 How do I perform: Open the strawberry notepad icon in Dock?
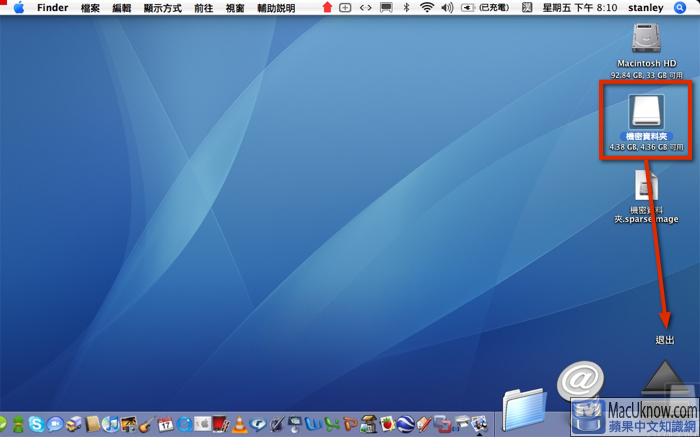[387, 424]
